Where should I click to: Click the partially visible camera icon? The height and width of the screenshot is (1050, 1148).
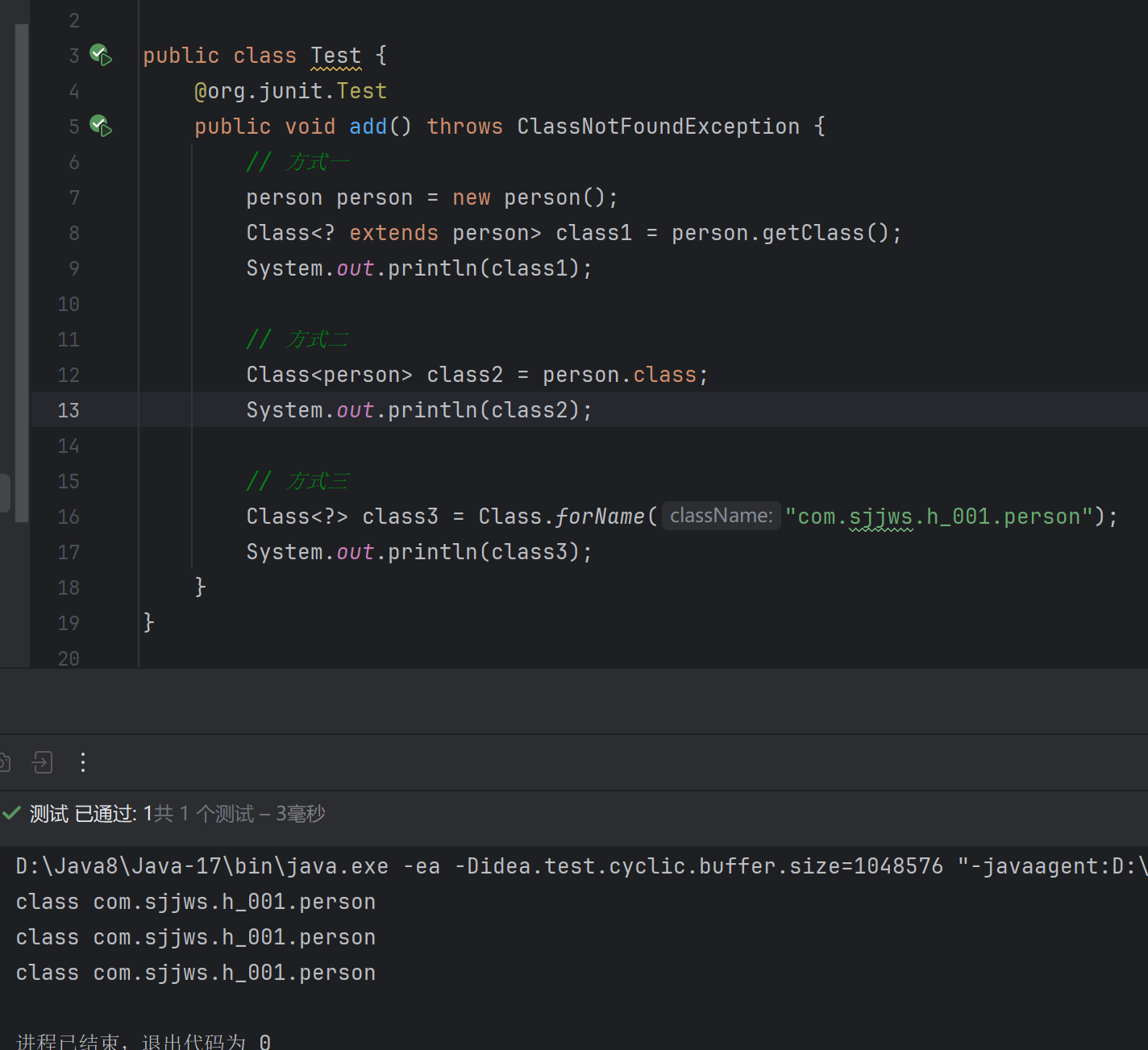click(x=5, y=762)
